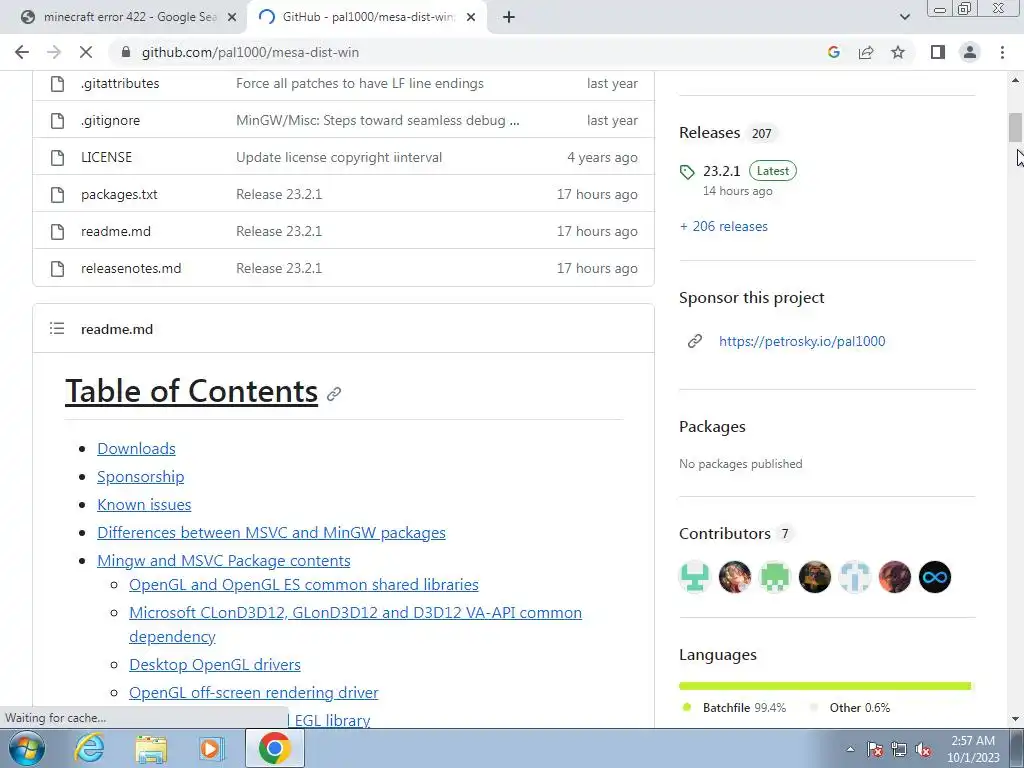Open Windows Explorer from the taskbar
The width and height of the screenshot is (1024, 768).
pyautogui.click(x=151, y=748)
